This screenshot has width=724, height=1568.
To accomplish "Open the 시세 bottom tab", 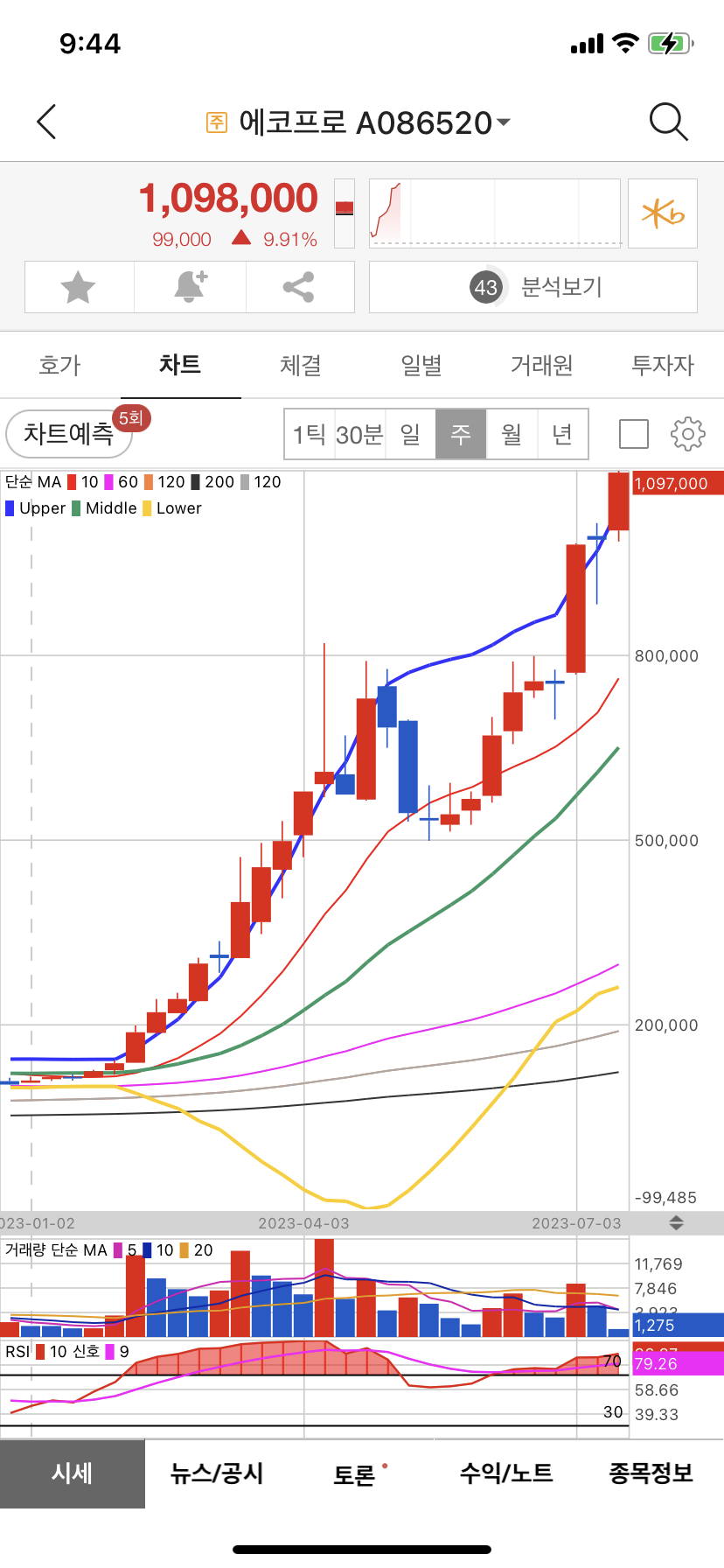I will coord(73,1473).
